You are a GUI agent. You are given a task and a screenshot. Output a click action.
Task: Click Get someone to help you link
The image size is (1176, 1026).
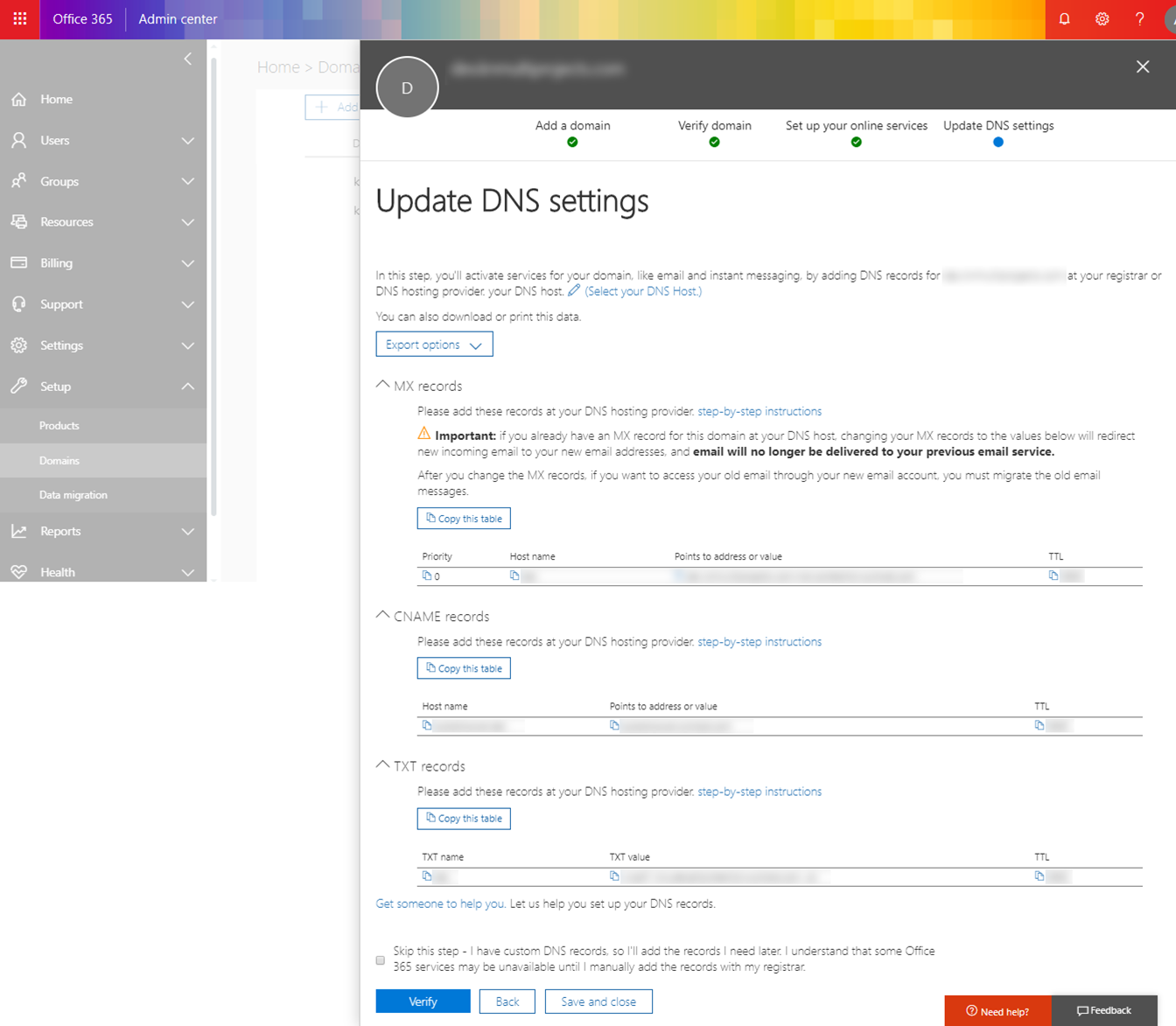(x=440, y=904)
